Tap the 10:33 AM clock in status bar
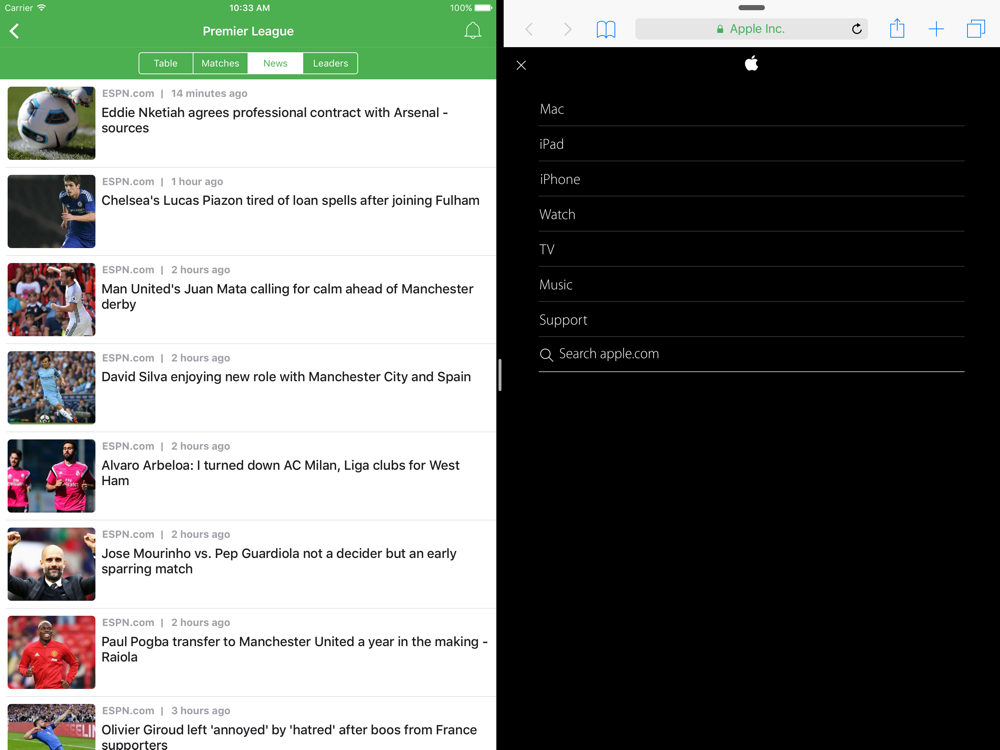The height and width of the screenshot is (750, 1000). [249, 8]
